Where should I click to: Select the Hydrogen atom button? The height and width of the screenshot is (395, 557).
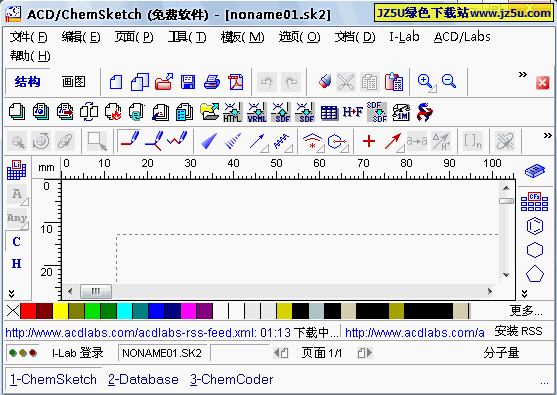[16, 264]
